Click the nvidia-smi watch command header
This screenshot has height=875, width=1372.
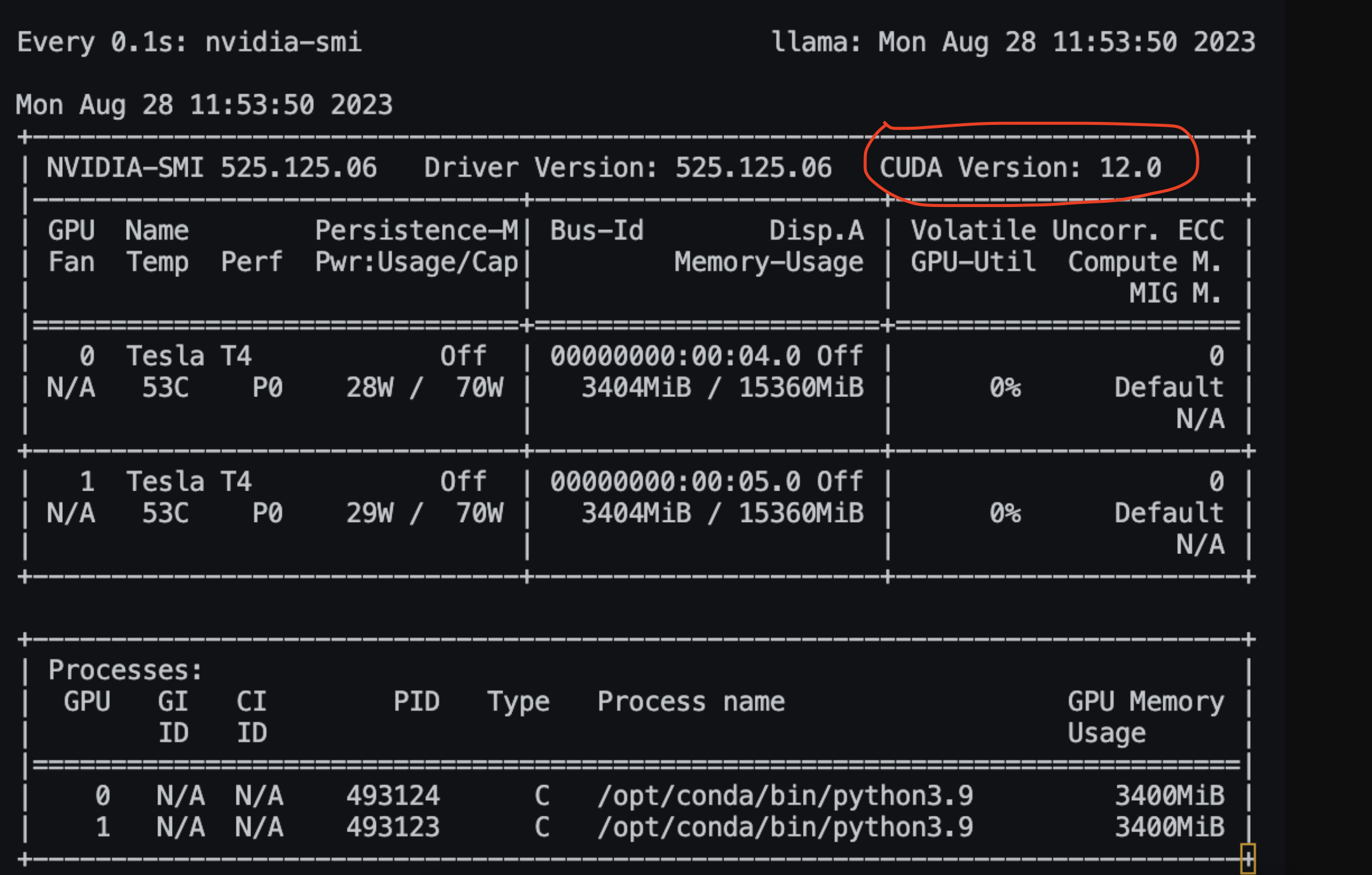[x=187, y=41]
